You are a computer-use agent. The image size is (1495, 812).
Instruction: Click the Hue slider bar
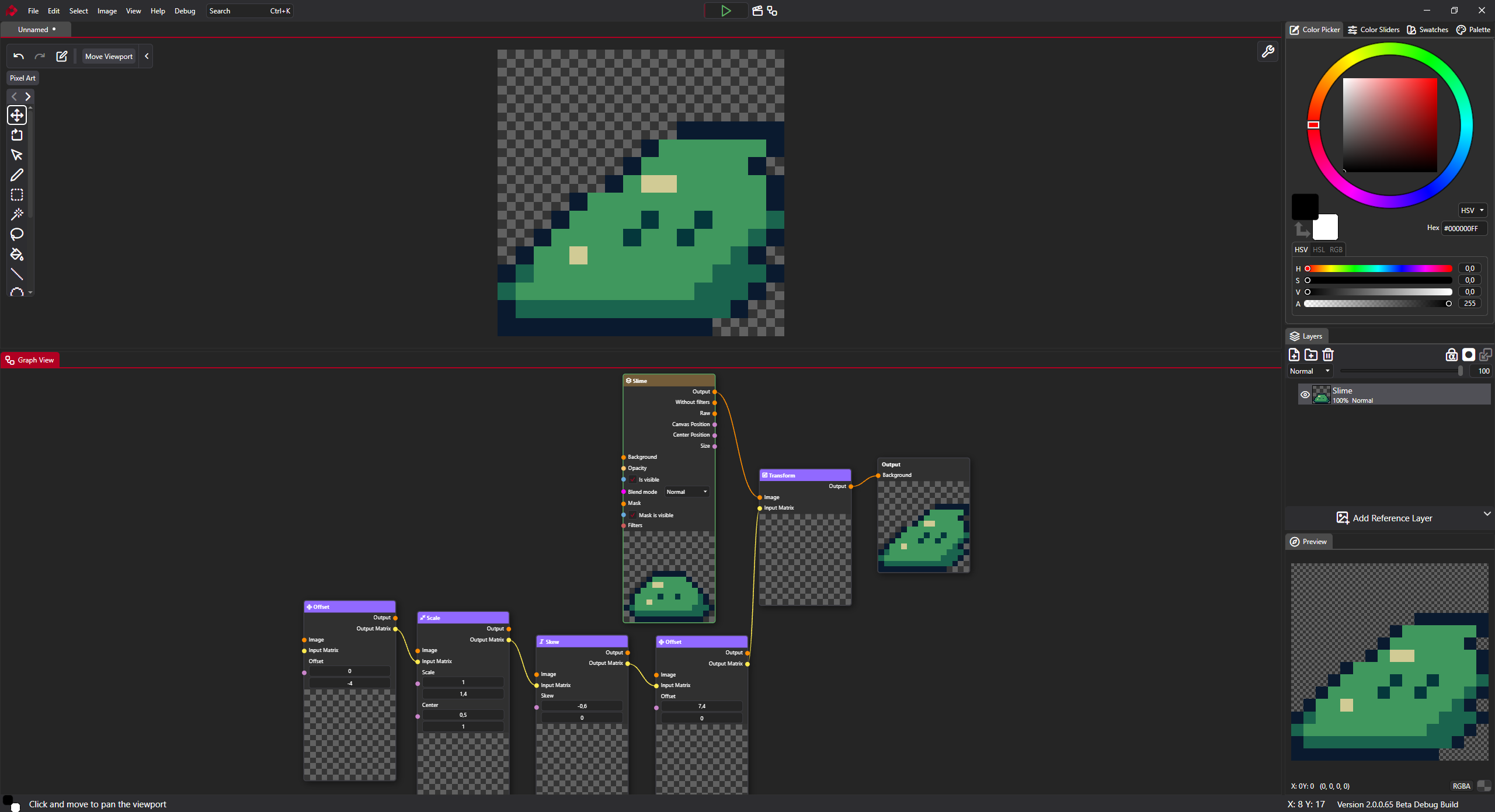1378,269
